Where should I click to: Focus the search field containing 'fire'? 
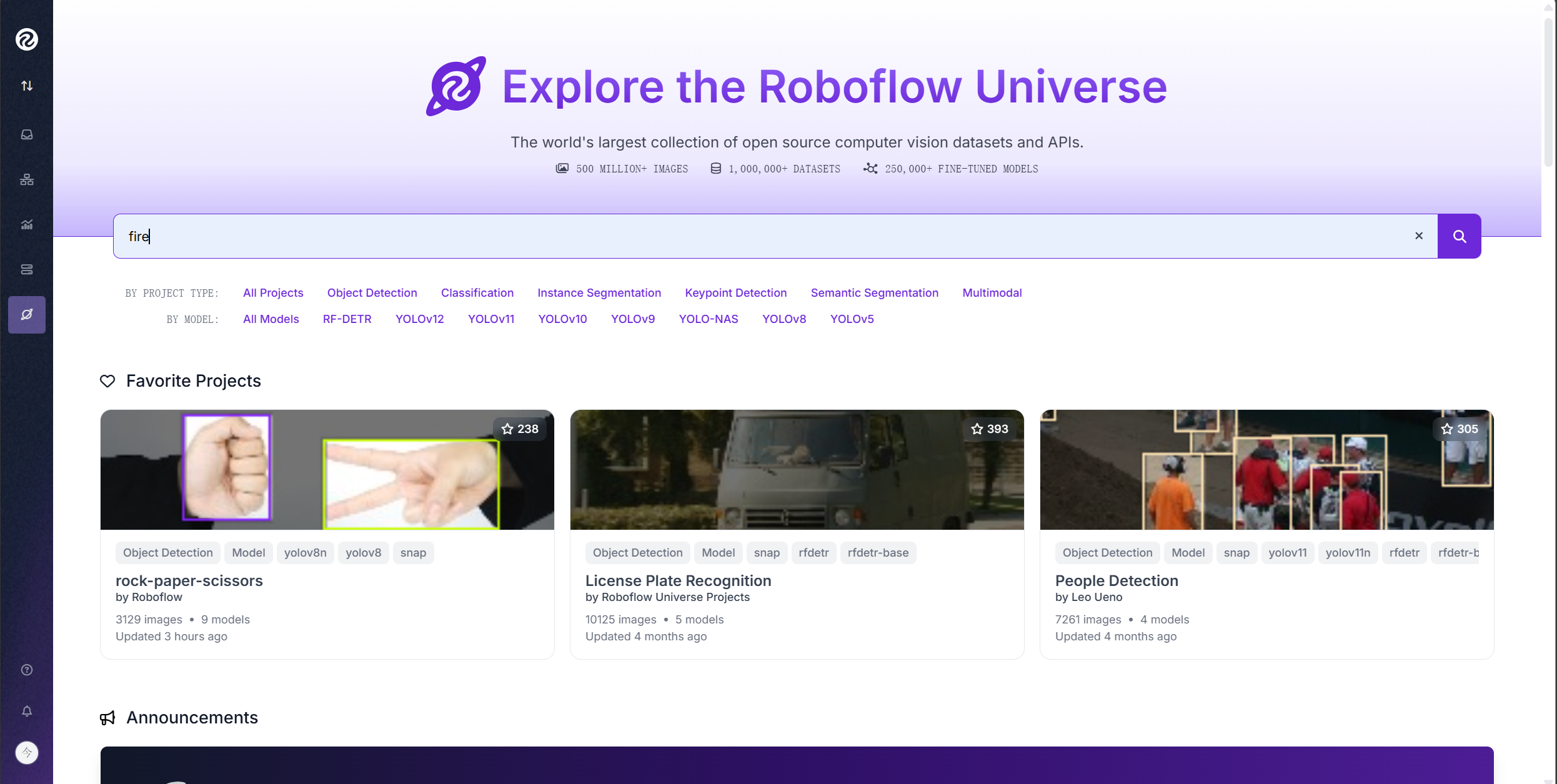[775, 236]
